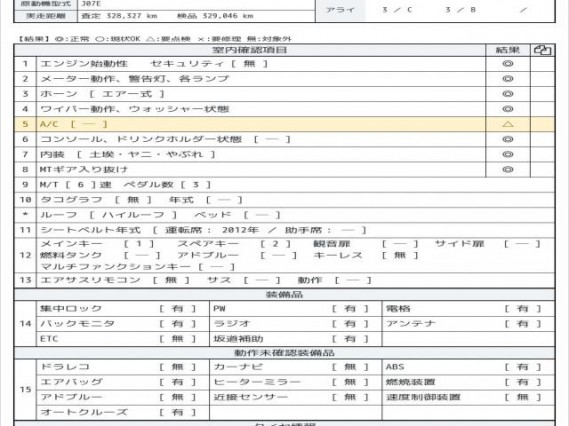Click the ルーフ [ハイルーフ] entry
The height and width of the screenshot is (426, 569).
pyautogui.click(x=109, y=215)
